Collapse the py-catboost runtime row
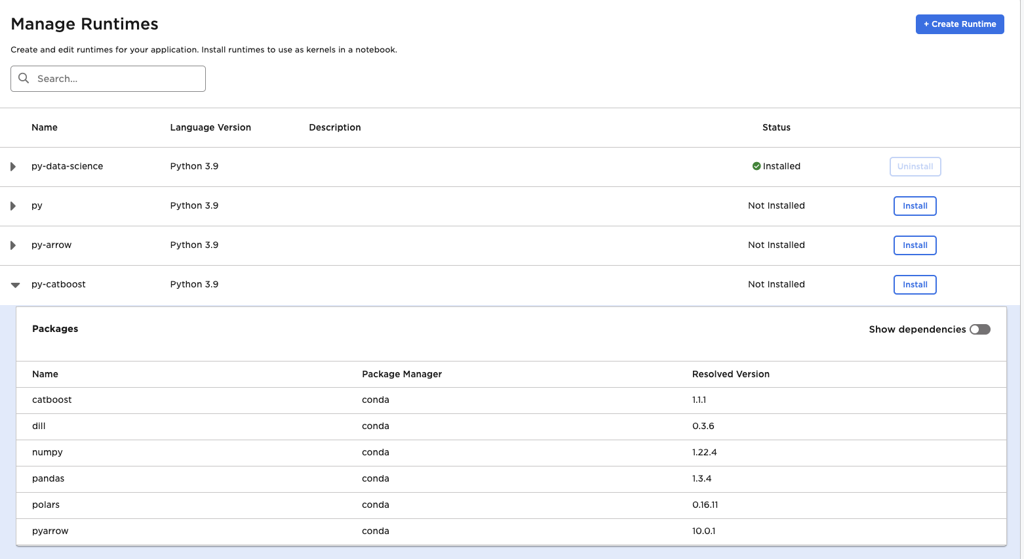The width and height of the screenshot is (1024, 559). click(15, 285)
